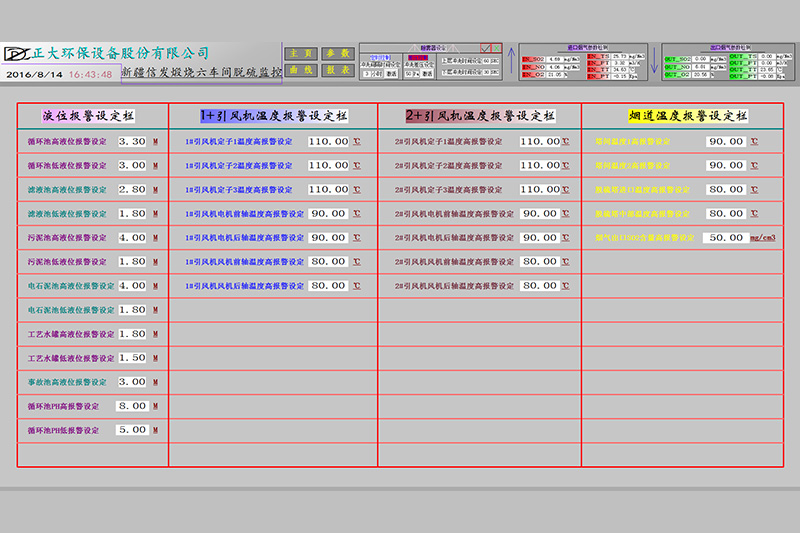Image resolution: width=800 pixels, height=533 pixels.
Task: Edit 电石泥池低液位报警设定 value 1.80
Action: click(132, 310)
